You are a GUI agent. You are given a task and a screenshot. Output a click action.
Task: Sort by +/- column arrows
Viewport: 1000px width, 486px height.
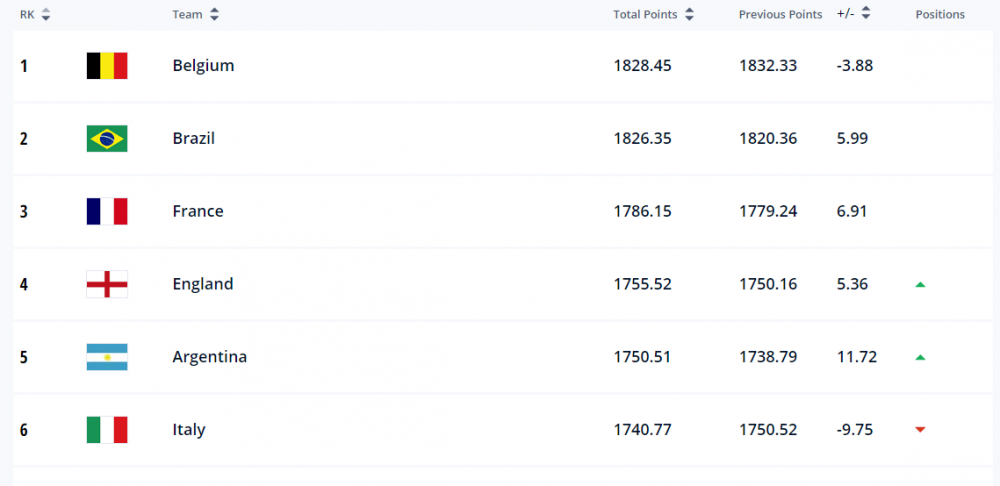[x=865, y=15]
